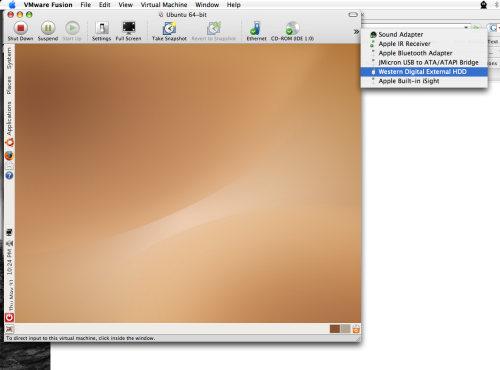Connect Western Digital External HDD

pyautogui.click(x=424, y=72)
